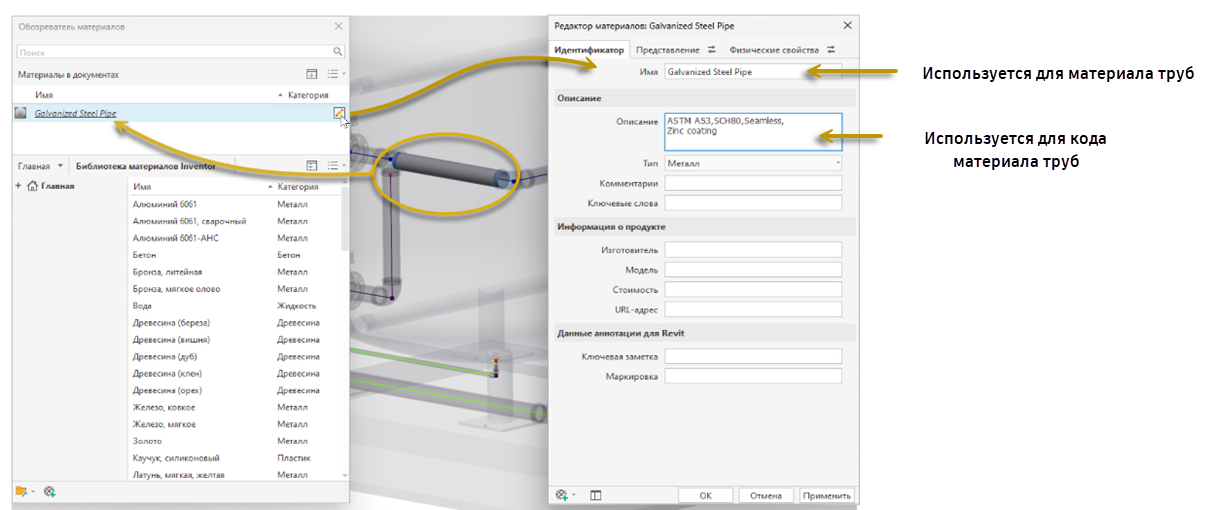The image size is (1208, 510).
Task: Select Древесина (орех) material
Action: click(235, 390)
